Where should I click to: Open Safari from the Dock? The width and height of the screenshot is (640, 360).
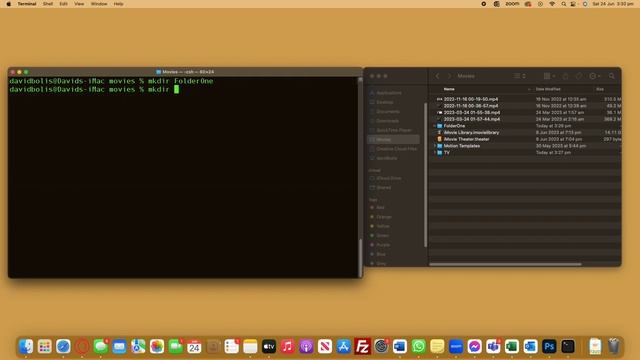tap(63, 347)
